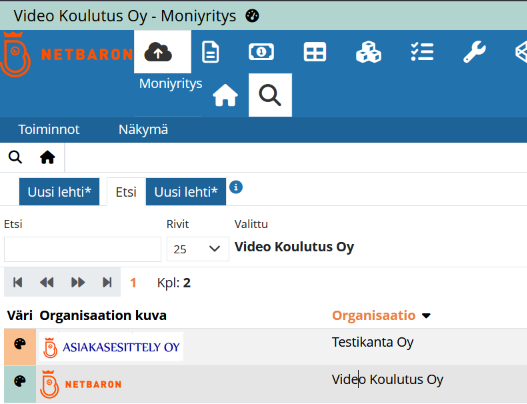Sort by Organisaatio column arrow
This screenshot has width=527, height=404.
[x=426, y=316]
